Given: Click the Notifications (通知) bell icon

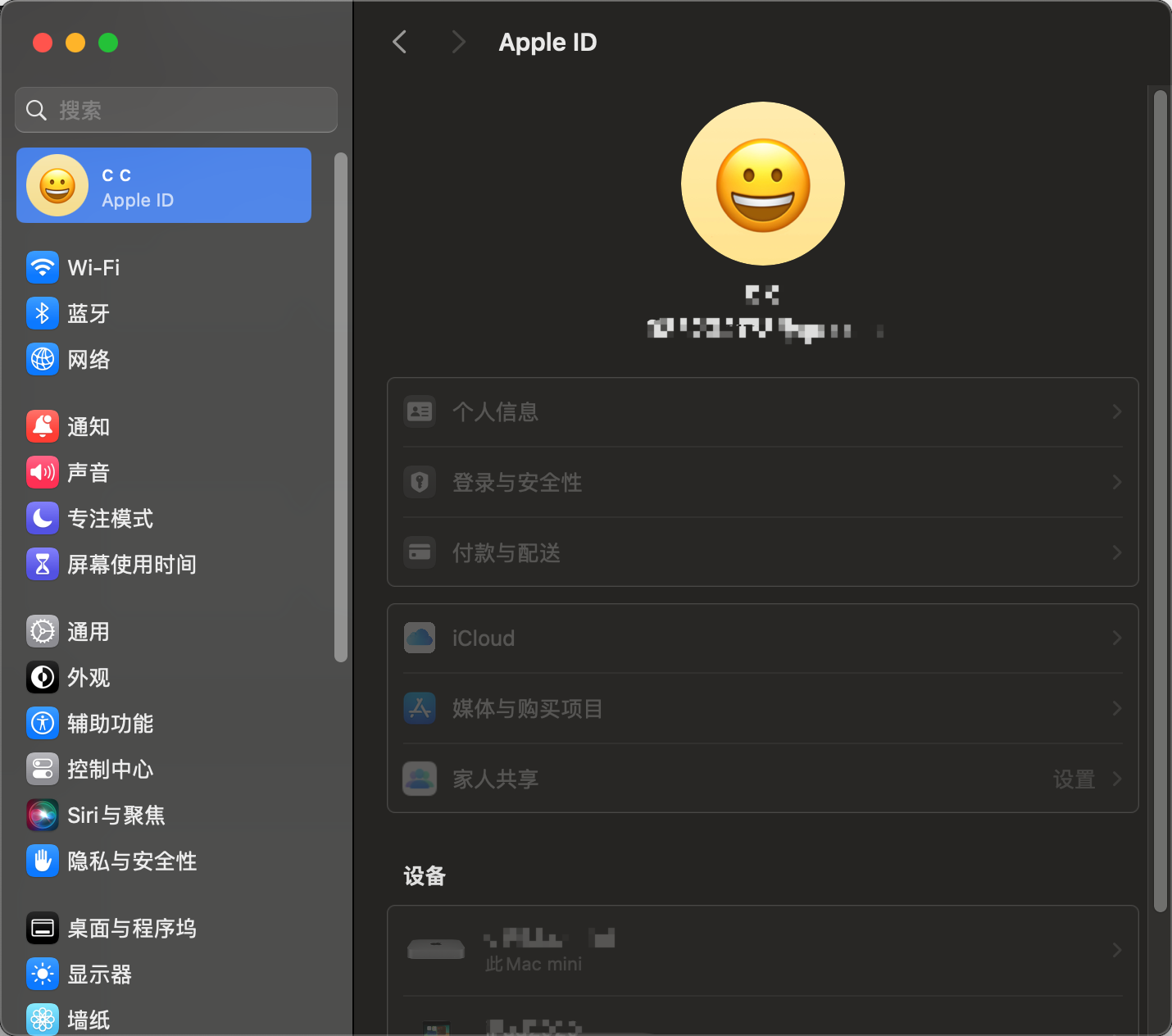Looking at the screenshot, I should (x=43, y=426).
